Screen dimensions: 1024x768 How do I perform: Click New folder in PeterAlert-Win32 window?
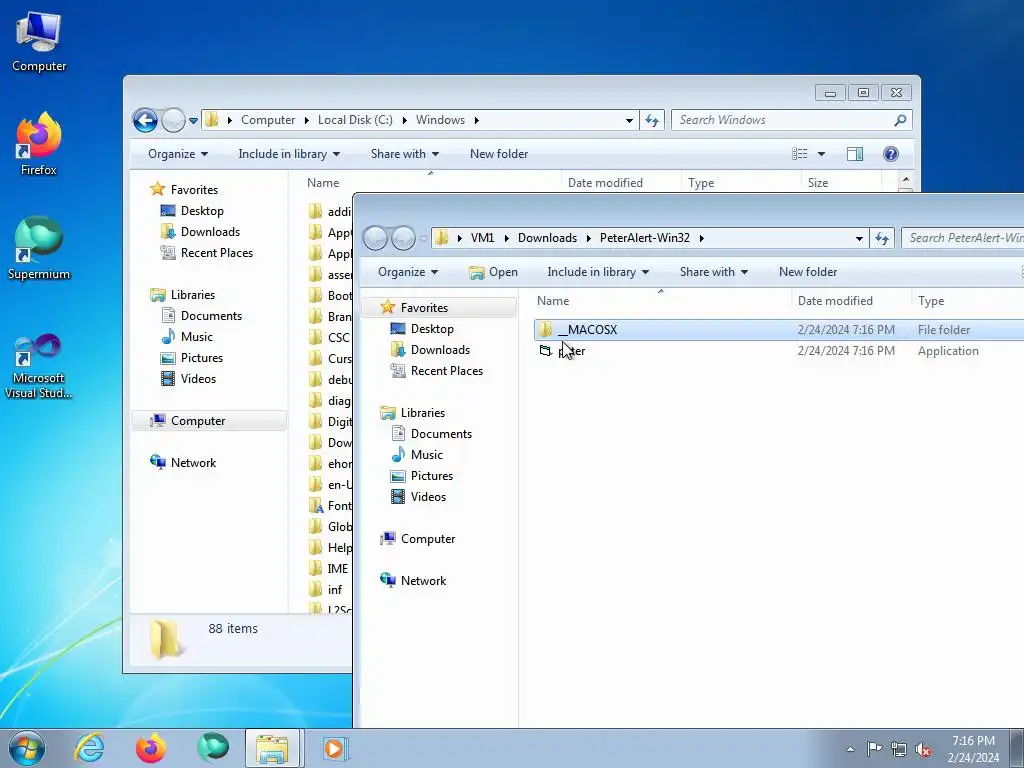point(808,272)
